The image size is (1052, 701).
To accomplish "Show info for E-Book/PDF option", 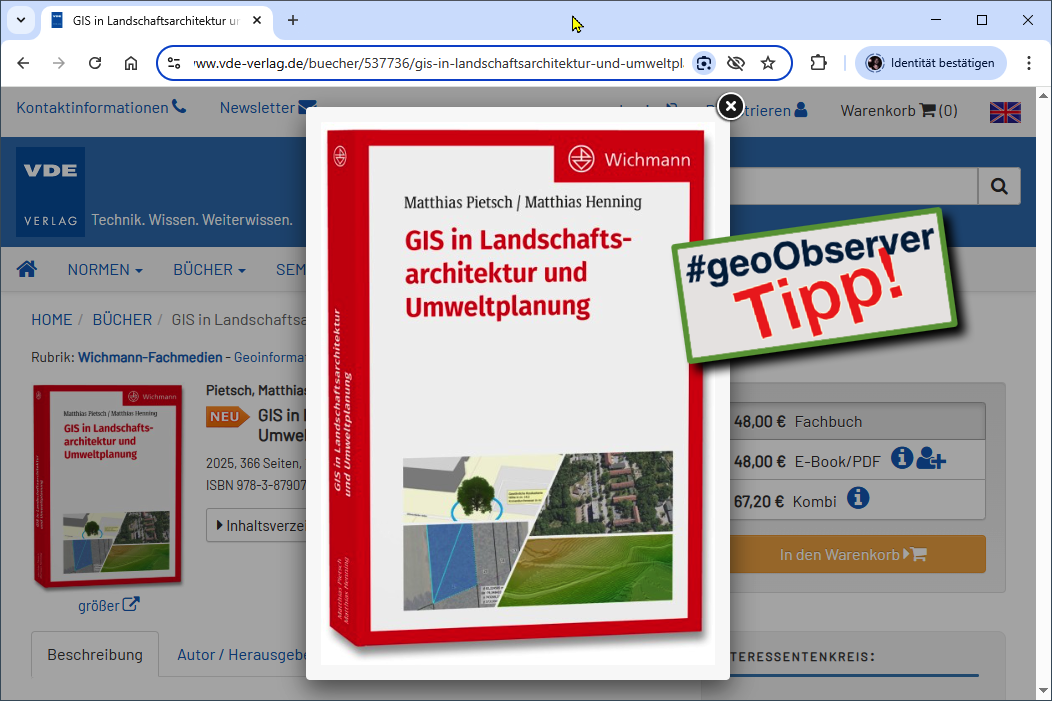I will pyautogui.click(x=902, y=458).
